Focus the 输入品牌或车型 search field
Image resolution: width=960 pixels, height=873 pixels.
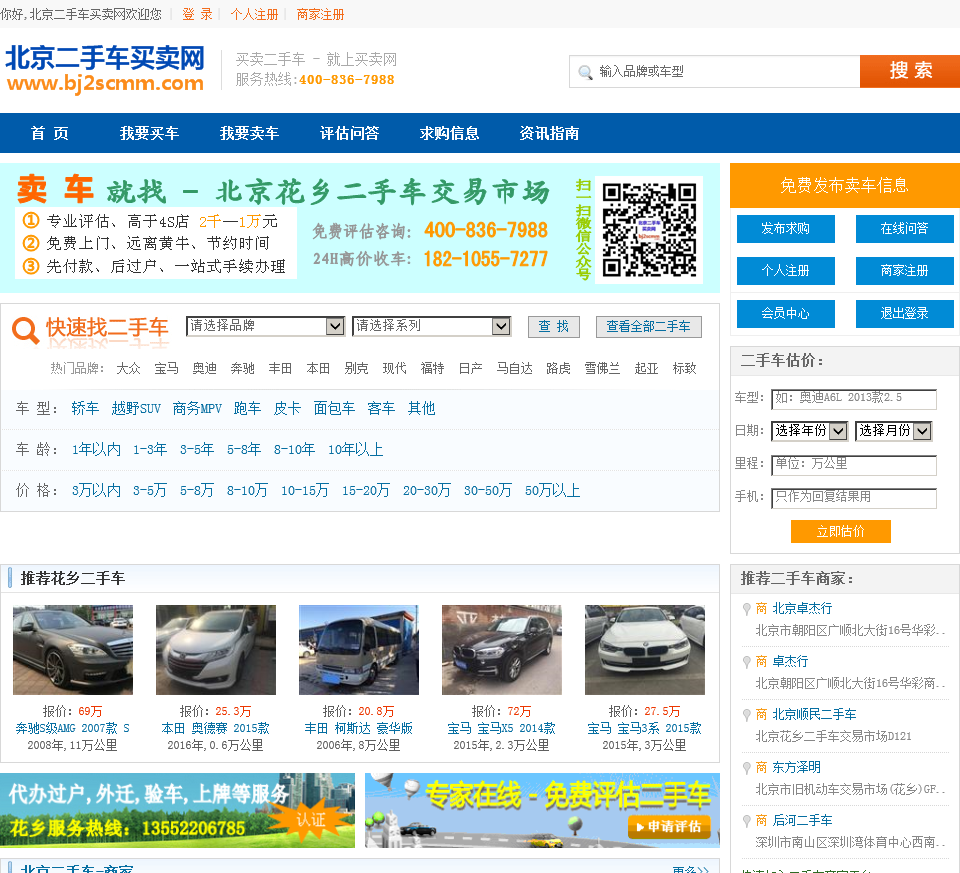(x=715, y=72)
